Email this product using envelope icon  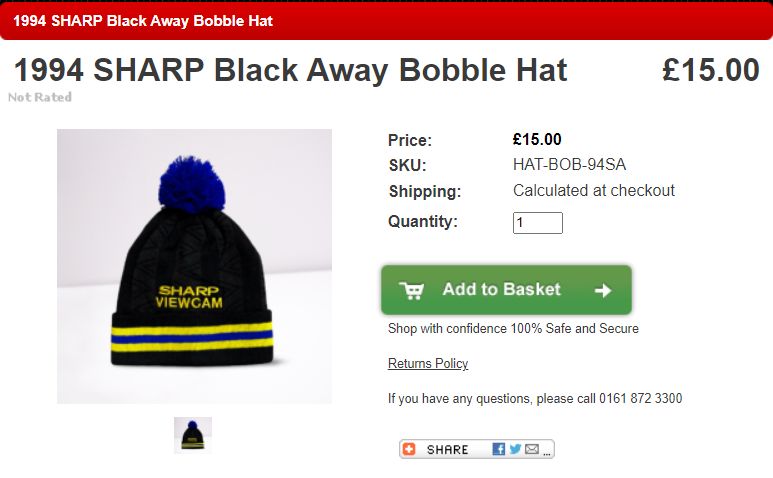click(531, 449)
